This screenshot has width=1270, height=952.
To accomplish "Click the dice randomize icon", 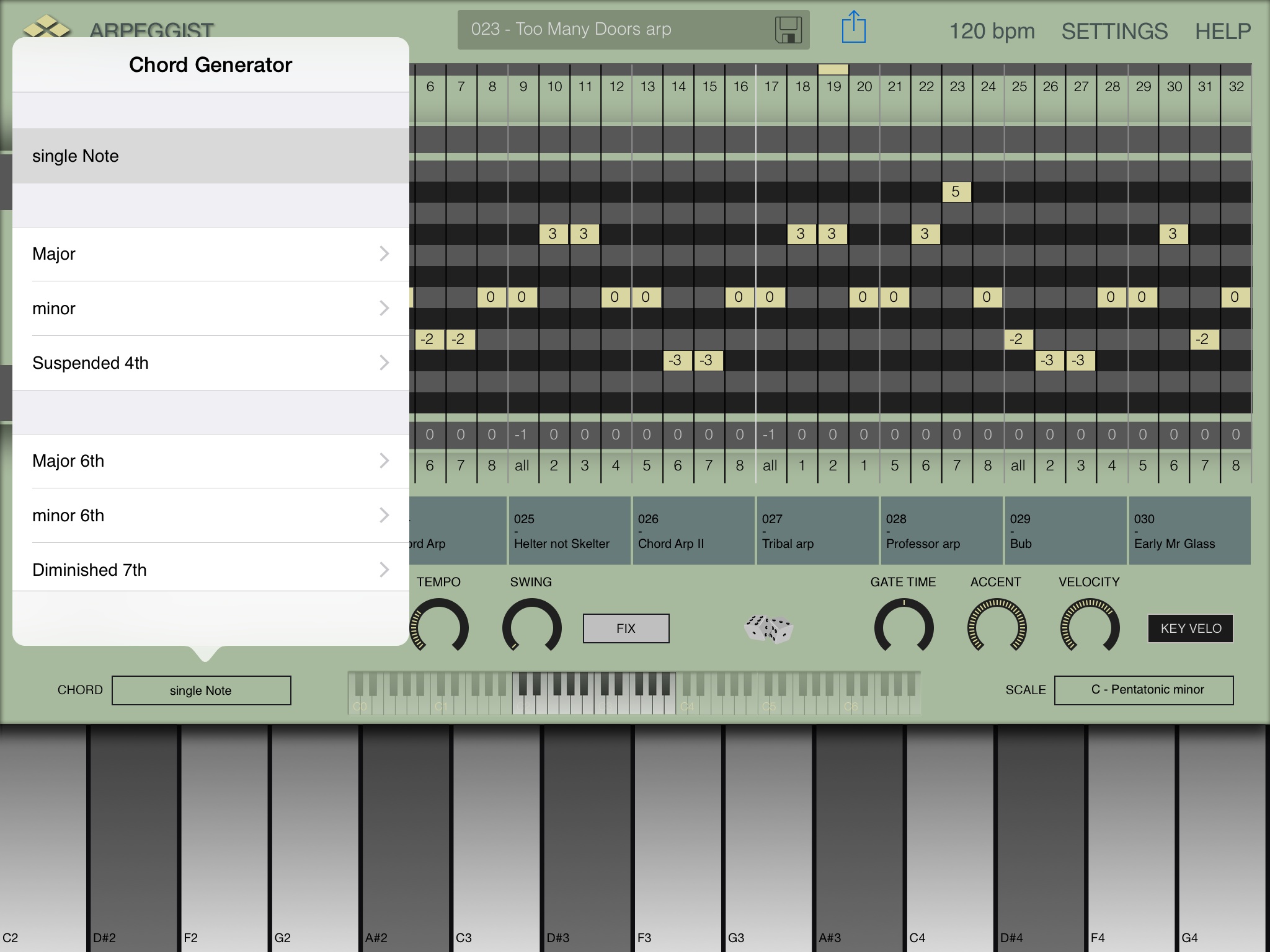I will click(x=769, y=628).
